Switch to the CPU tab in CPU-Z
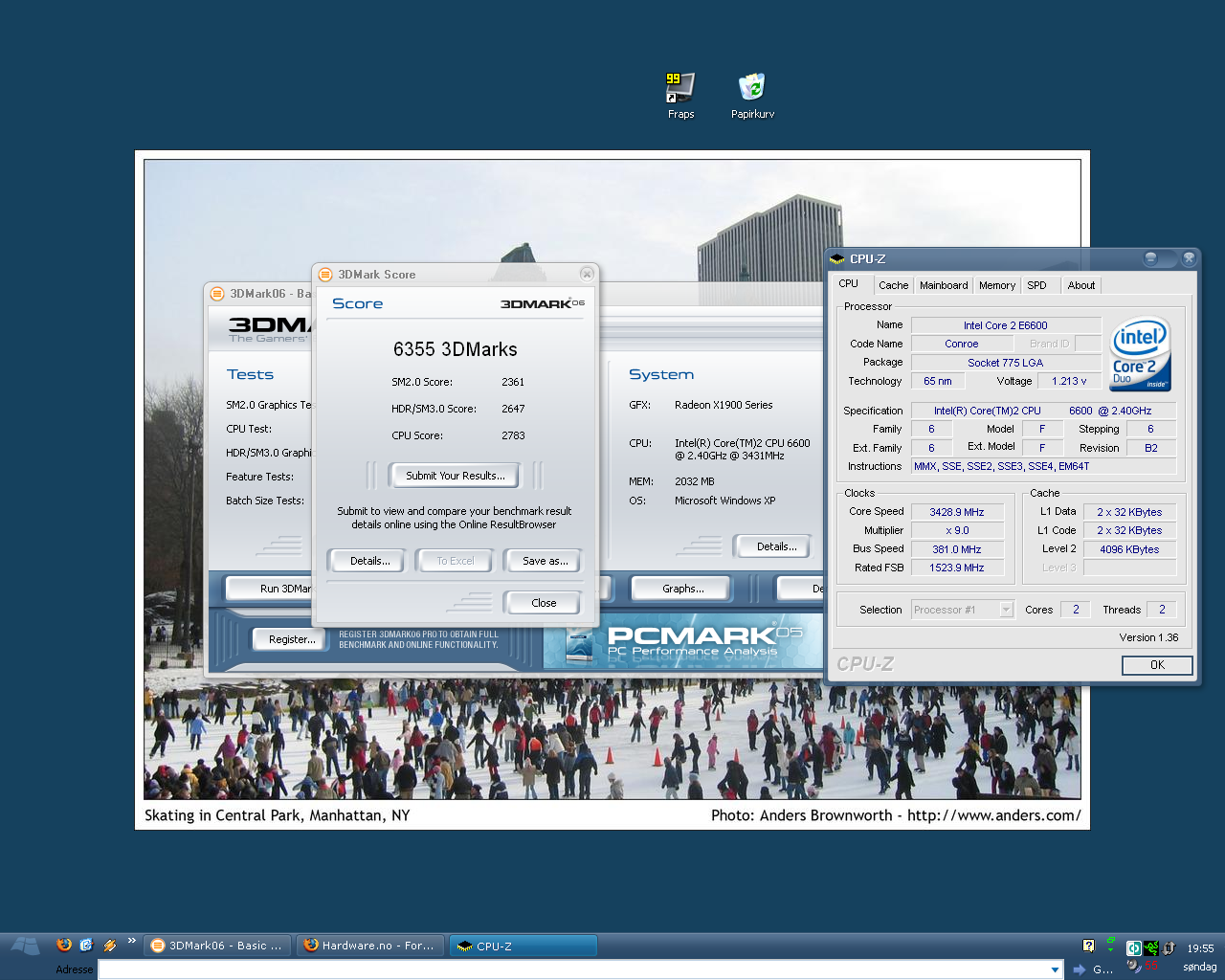Image resolution: width=1225 pixels, height=980 pixels. coord(849,284)
